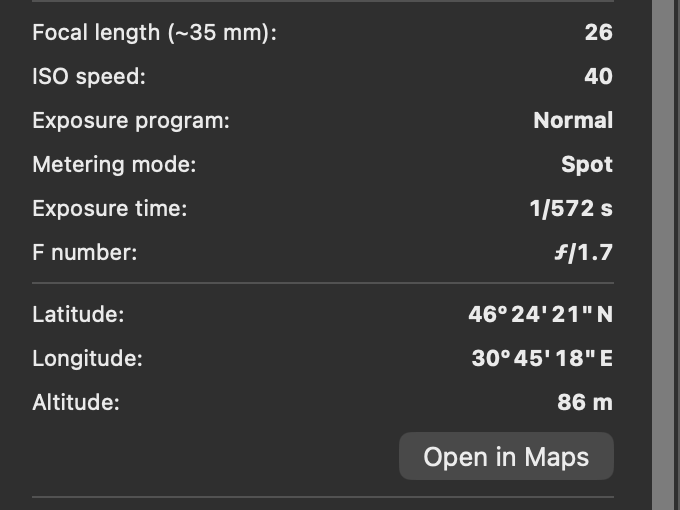680x510 pixels.
Task: Click the Longitude label
Action: point(87,358)
